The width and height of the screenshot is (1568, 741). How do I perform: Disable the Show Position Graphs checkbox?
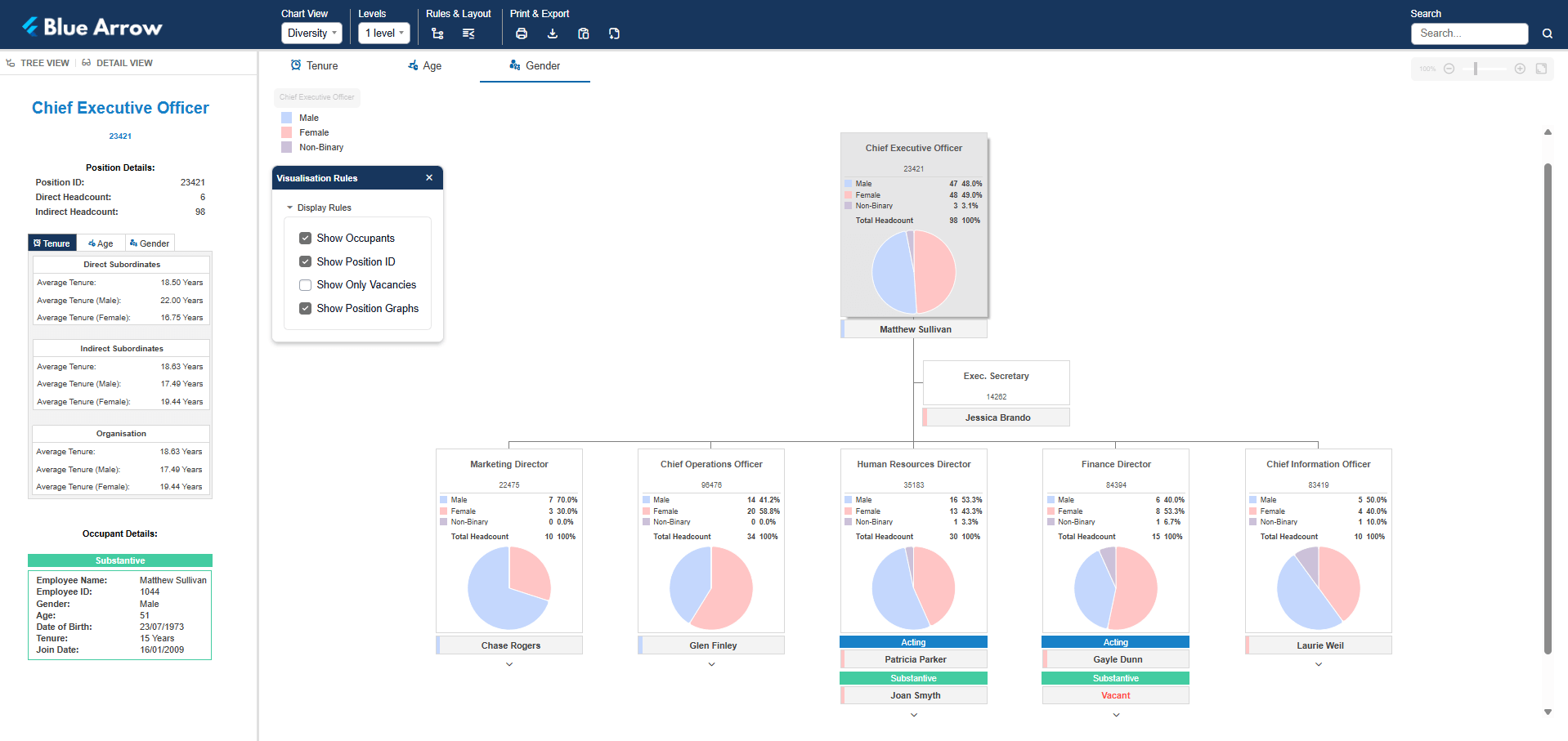(306, 309)
